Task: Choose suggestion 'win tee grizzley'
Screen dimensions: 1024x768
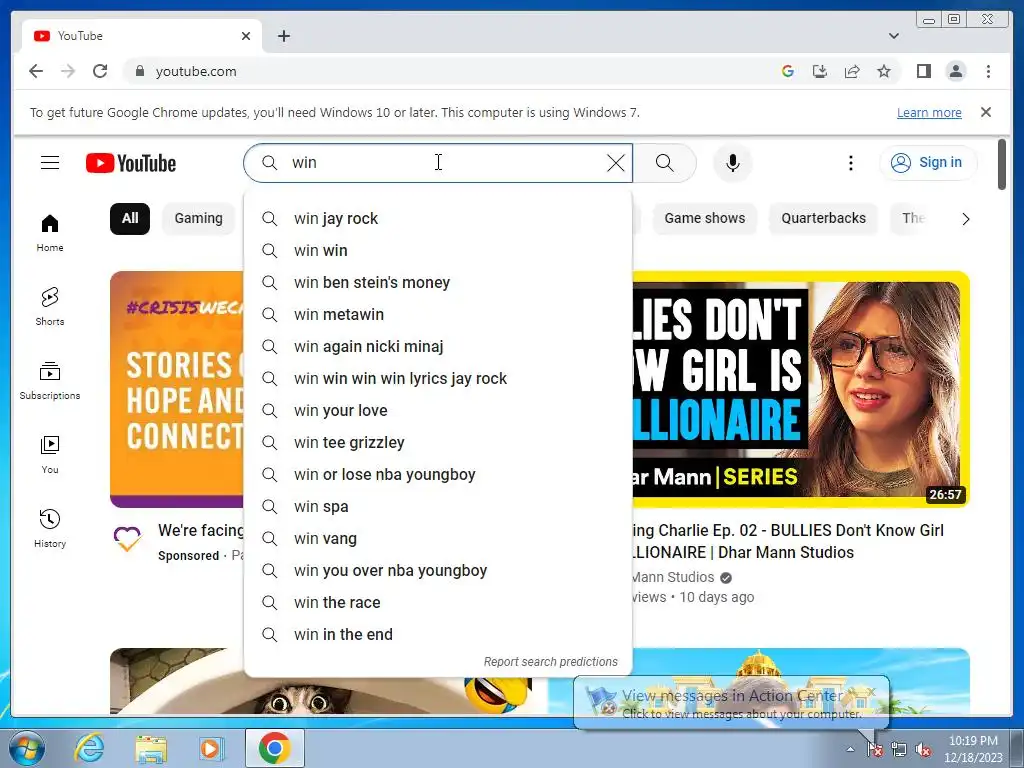Action: tap(438, 443)
